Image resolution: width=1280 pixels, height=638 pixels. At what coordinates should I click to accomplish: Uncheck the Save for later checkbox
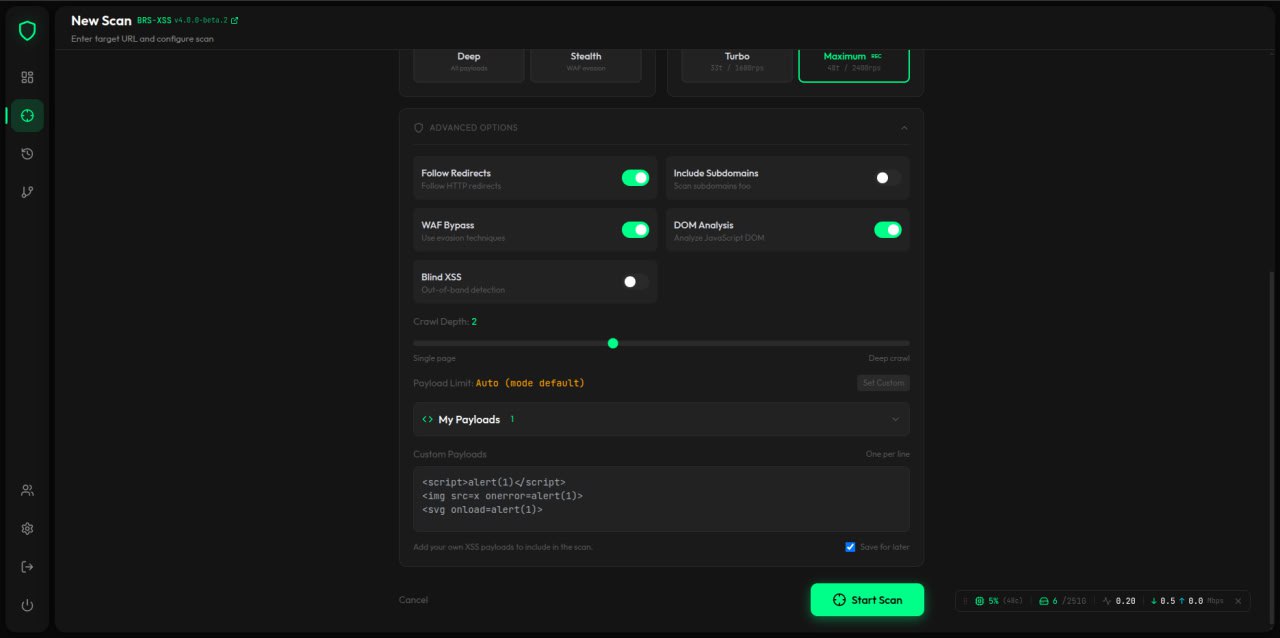coord(850,547)
